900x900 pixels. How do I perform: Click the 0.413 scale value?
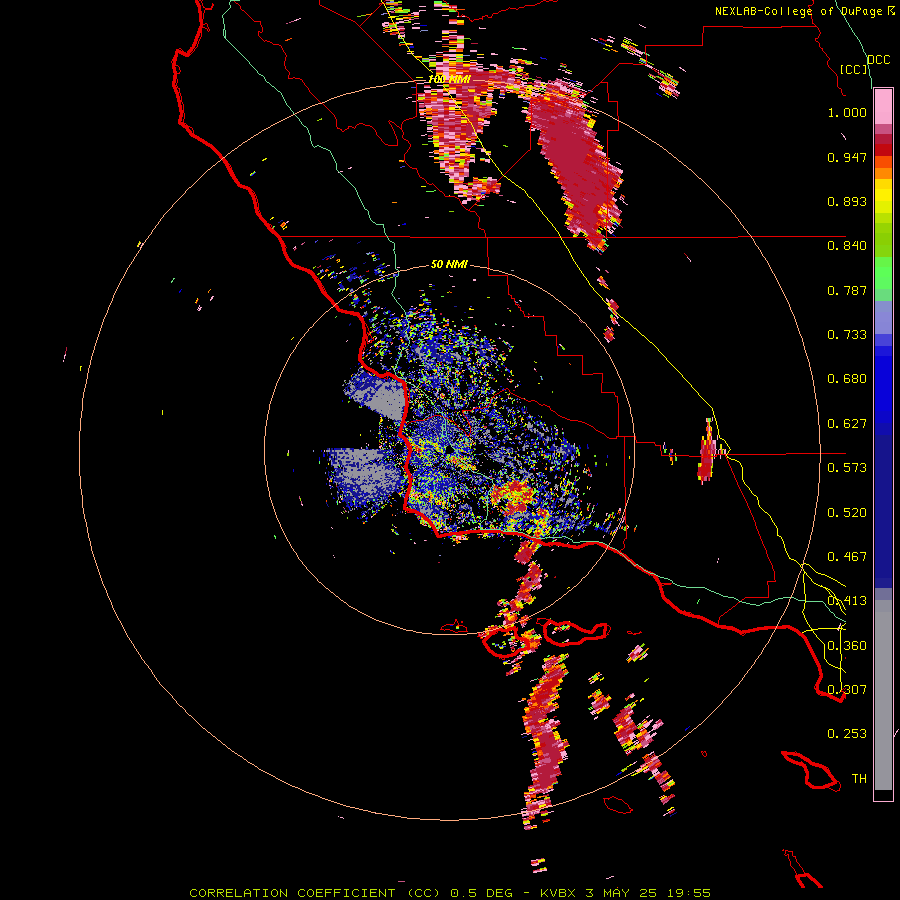click(x=847, y=601)
